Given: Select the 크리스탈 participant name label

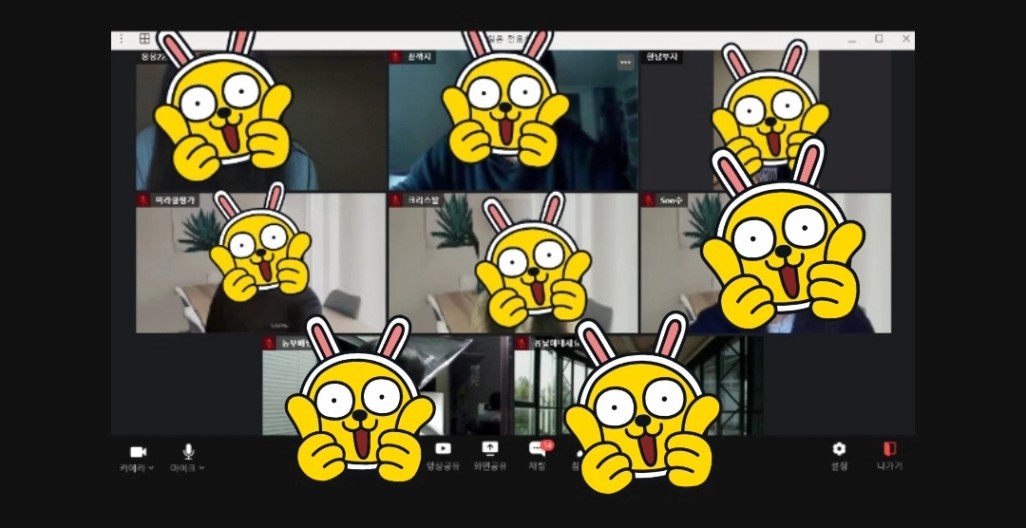Looking at the screenshot, I should pyautogui.click(x=422, y=200).
